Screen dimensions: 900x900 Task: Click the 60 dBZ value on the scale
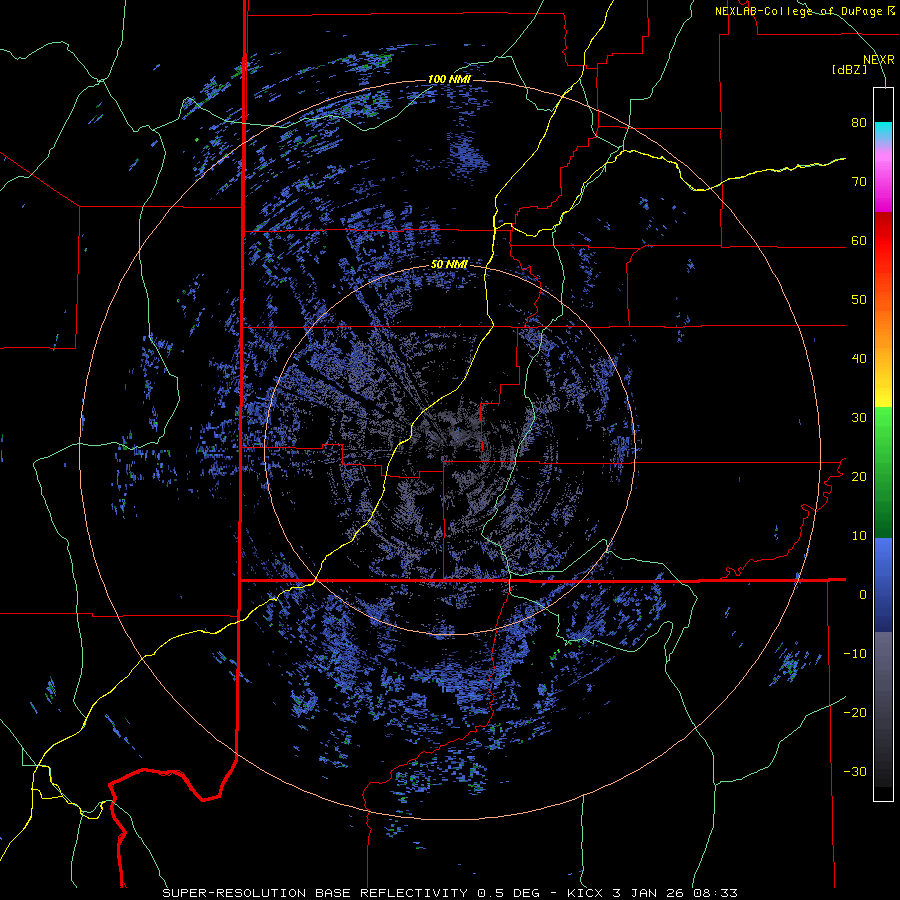click(x=859, y=240)
